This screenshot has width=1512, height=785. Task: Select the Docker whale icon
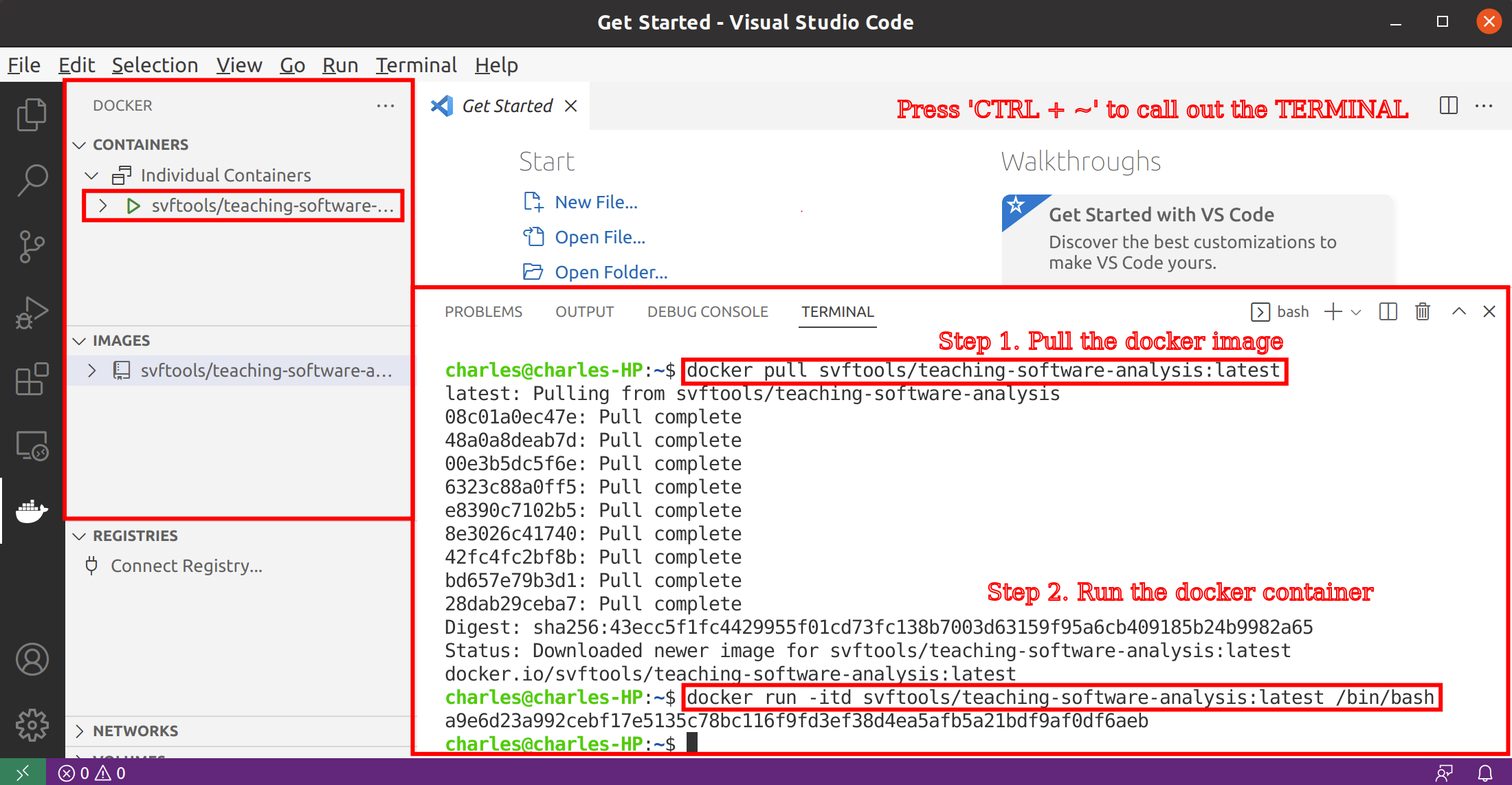32,511
